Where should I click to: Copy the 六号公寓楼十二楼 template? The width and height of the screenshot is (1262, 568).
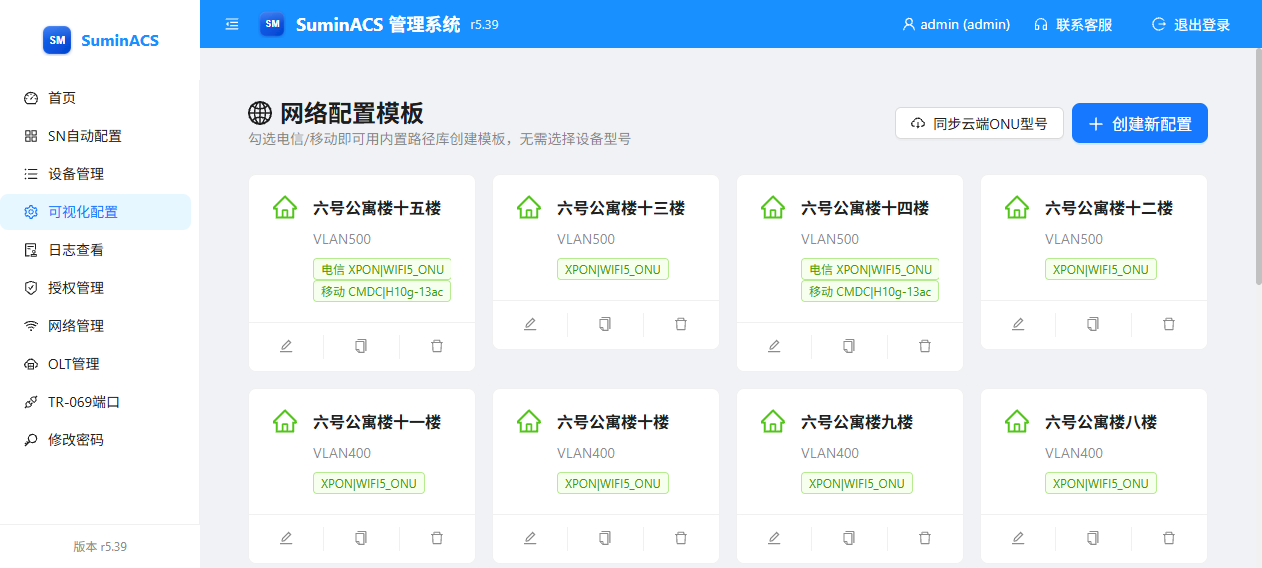click(x=1093, y=324)
